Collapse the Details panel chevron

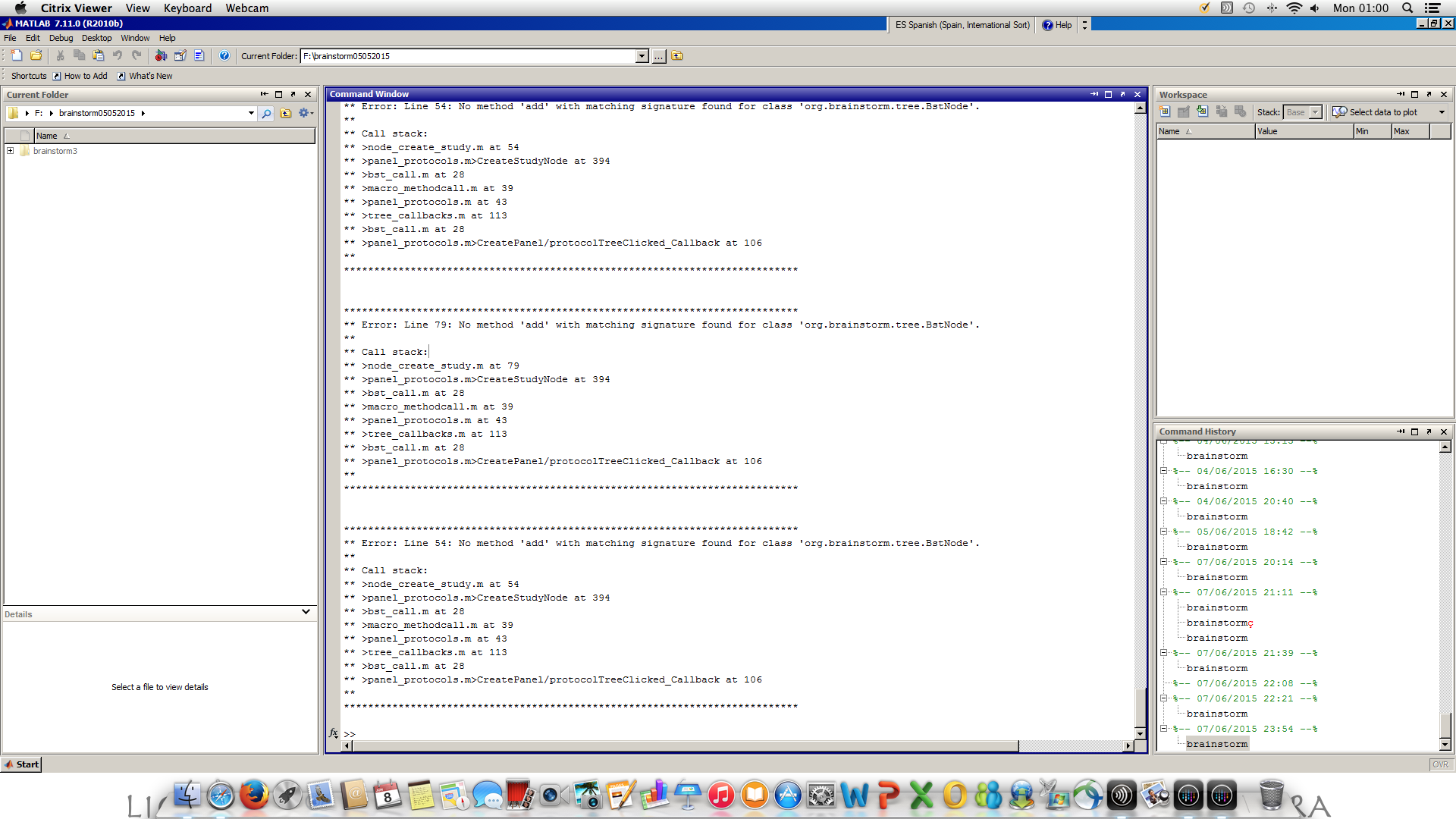306,612
